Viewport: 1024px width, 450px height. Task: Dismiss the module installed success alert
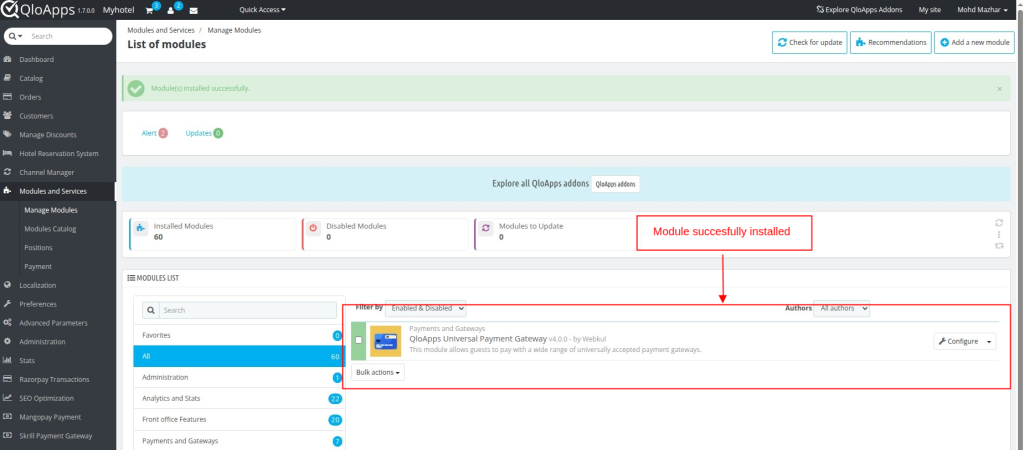(x=998, y=88)
